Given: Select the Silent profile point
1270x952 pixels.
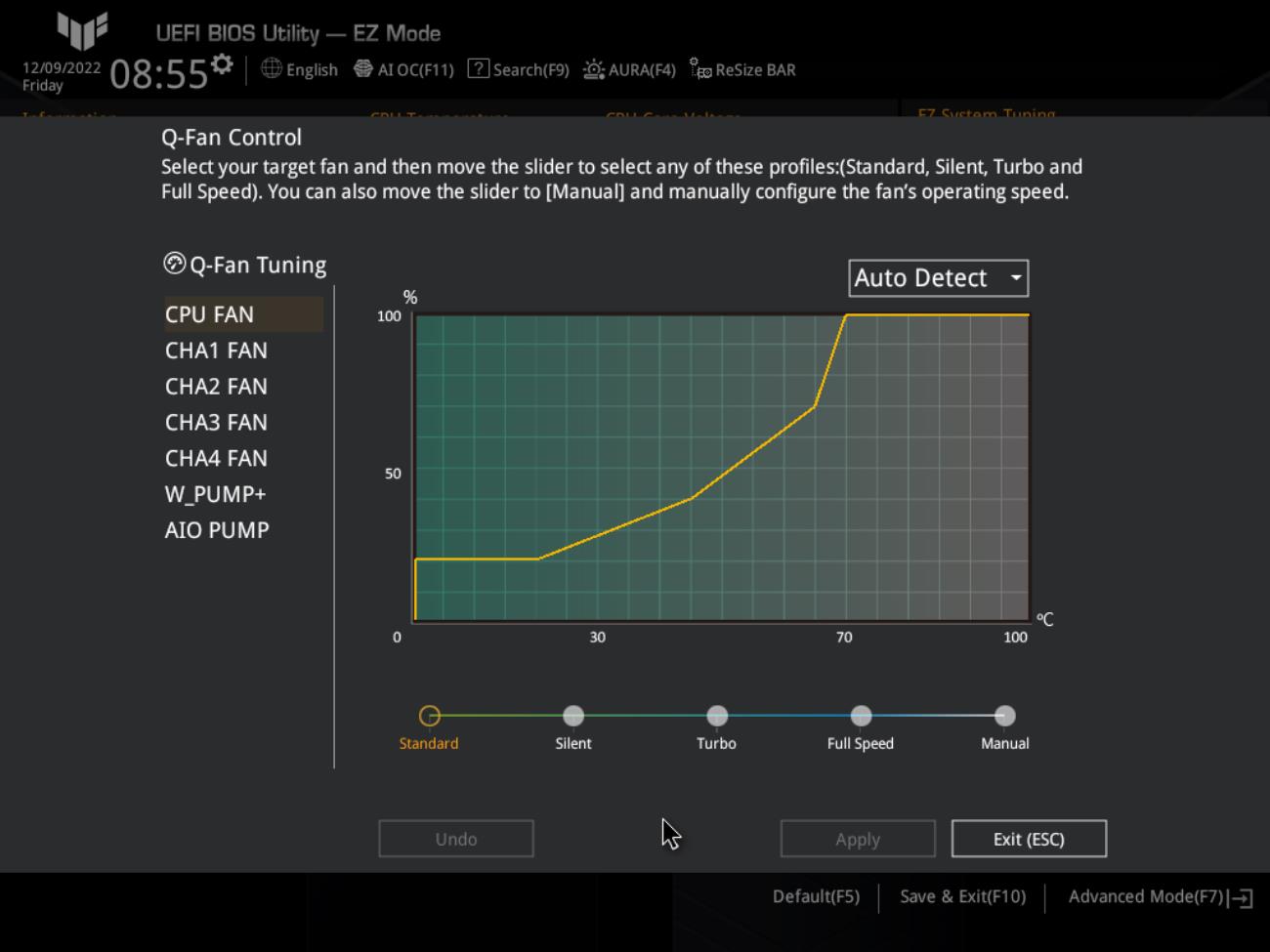Looking at the screenshot, I should 573,716.
